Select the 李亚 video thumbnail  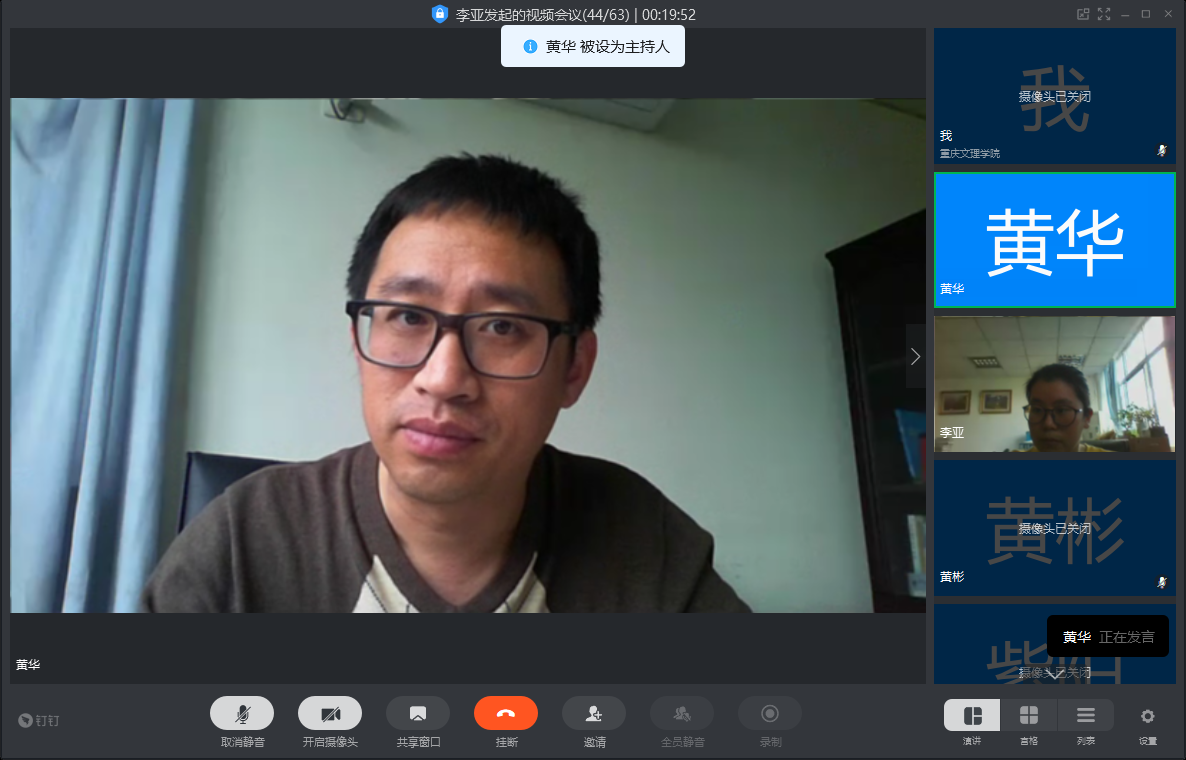click(x=1054, y=384)
